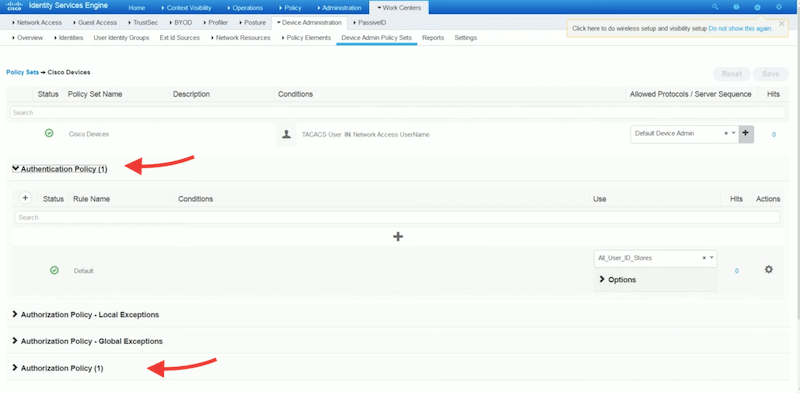Open the Profiler submenu

(x=215, y=22)
